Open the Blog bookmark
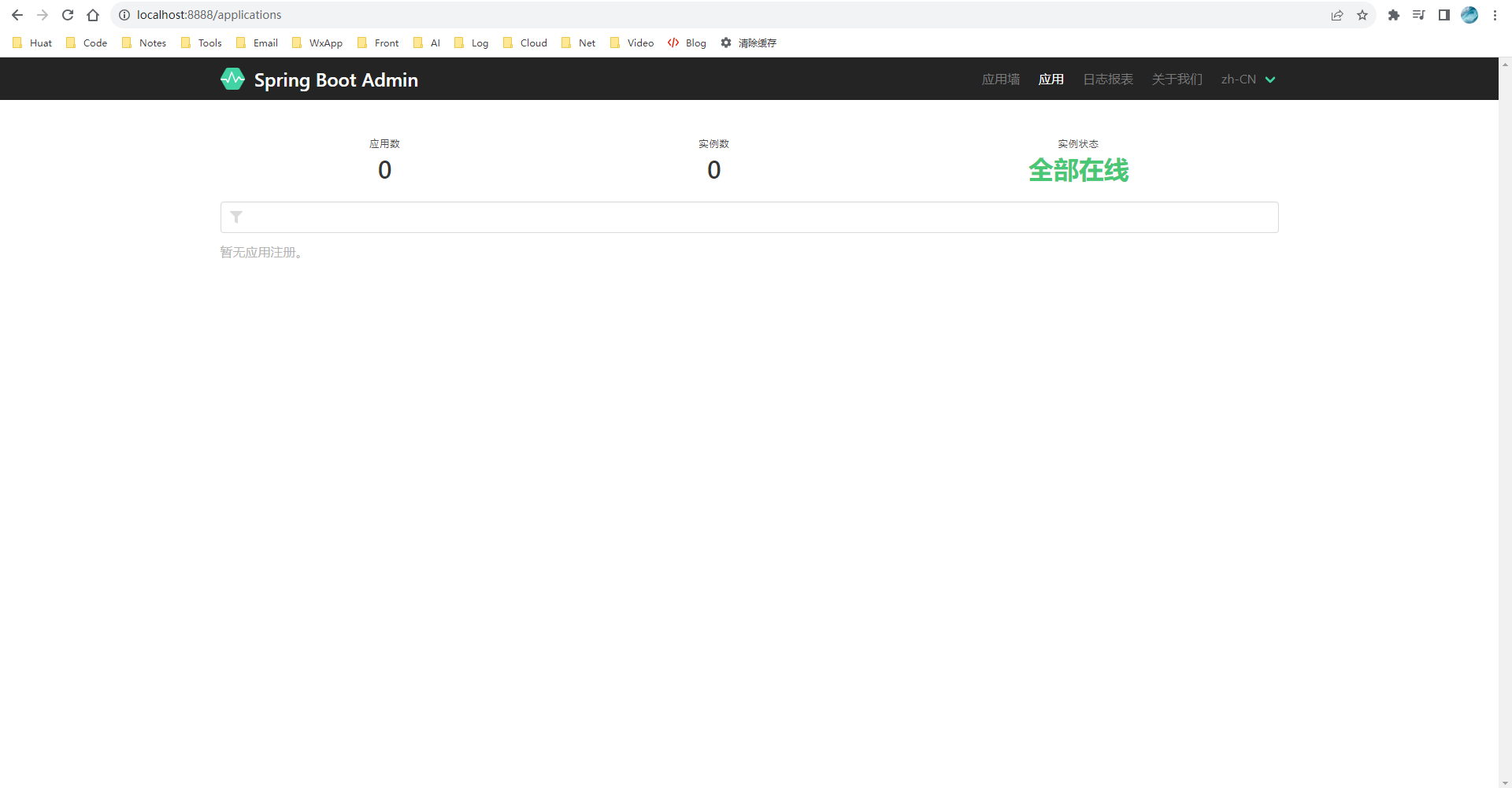Screen dimensions: 1512x788 [687, 43]
